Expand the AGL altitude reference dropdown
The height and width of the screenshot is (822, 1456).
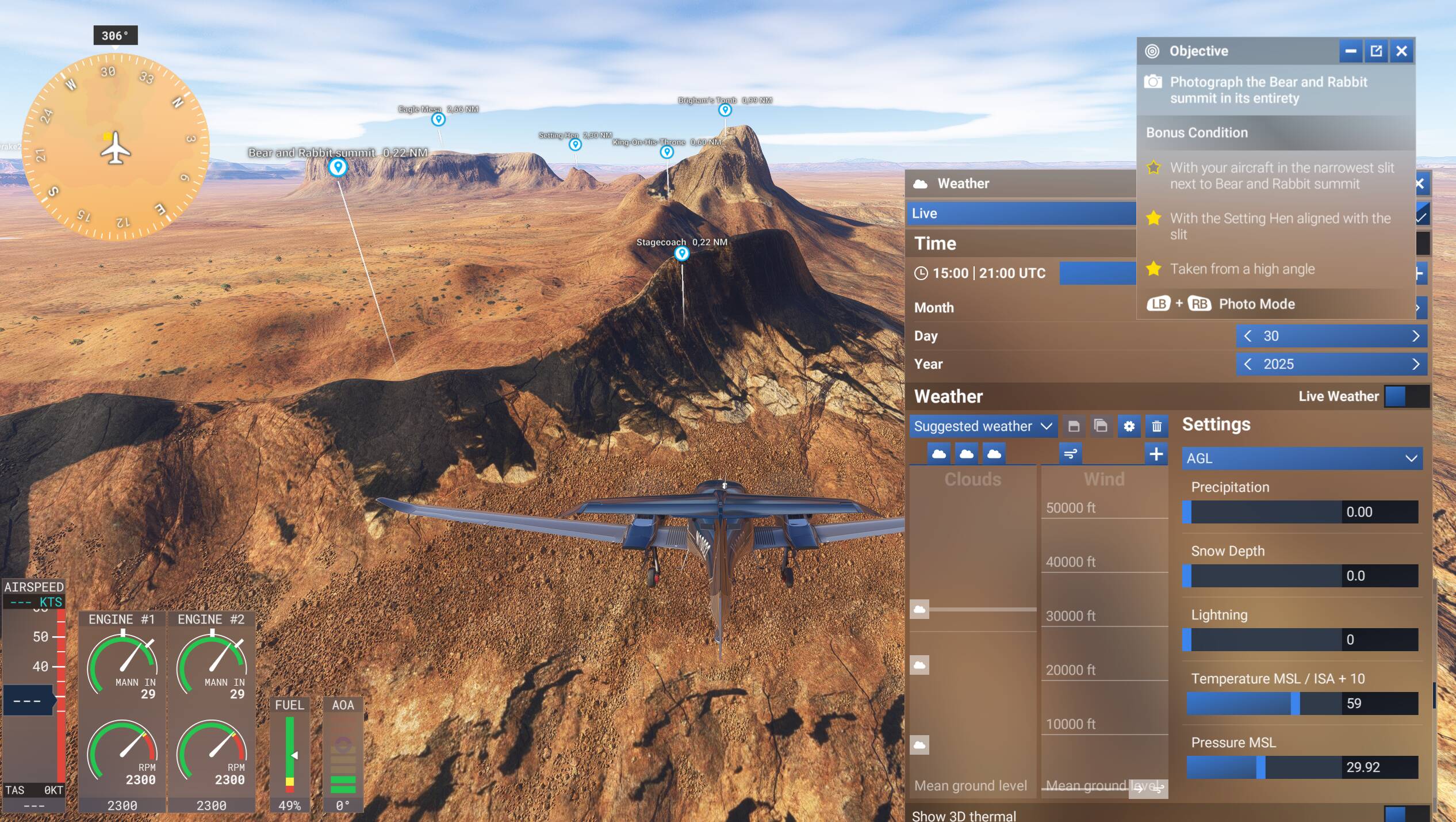coord(1302,458)
